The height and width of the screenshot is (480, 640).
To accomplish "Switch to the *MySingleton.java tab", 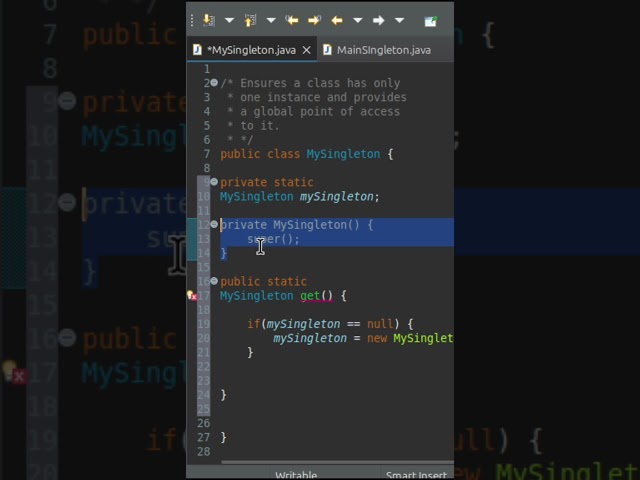I will click(251, 50).
